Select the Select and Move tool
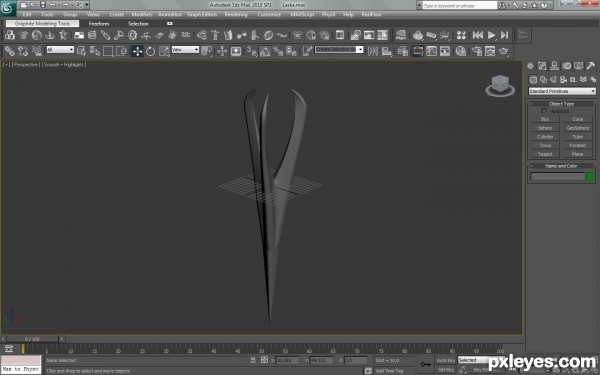600x375 pixels. point(137,51)
